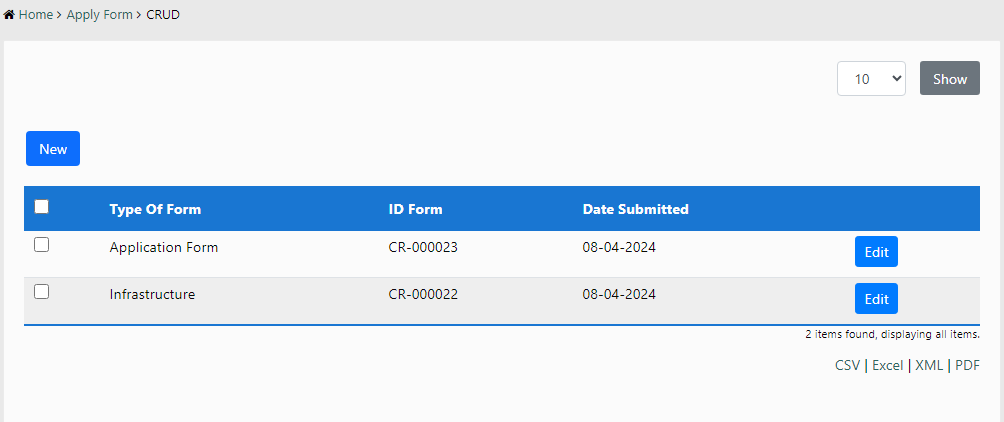
Task: Select the CR-000023 ID cell
Action: (x=423, y=248)
